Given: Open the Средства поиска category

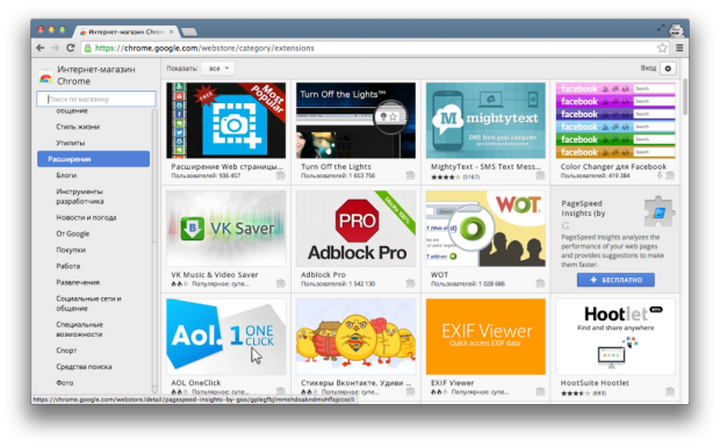Looking at the screenshot, I should pyautogui.click(x=84, y=366).
